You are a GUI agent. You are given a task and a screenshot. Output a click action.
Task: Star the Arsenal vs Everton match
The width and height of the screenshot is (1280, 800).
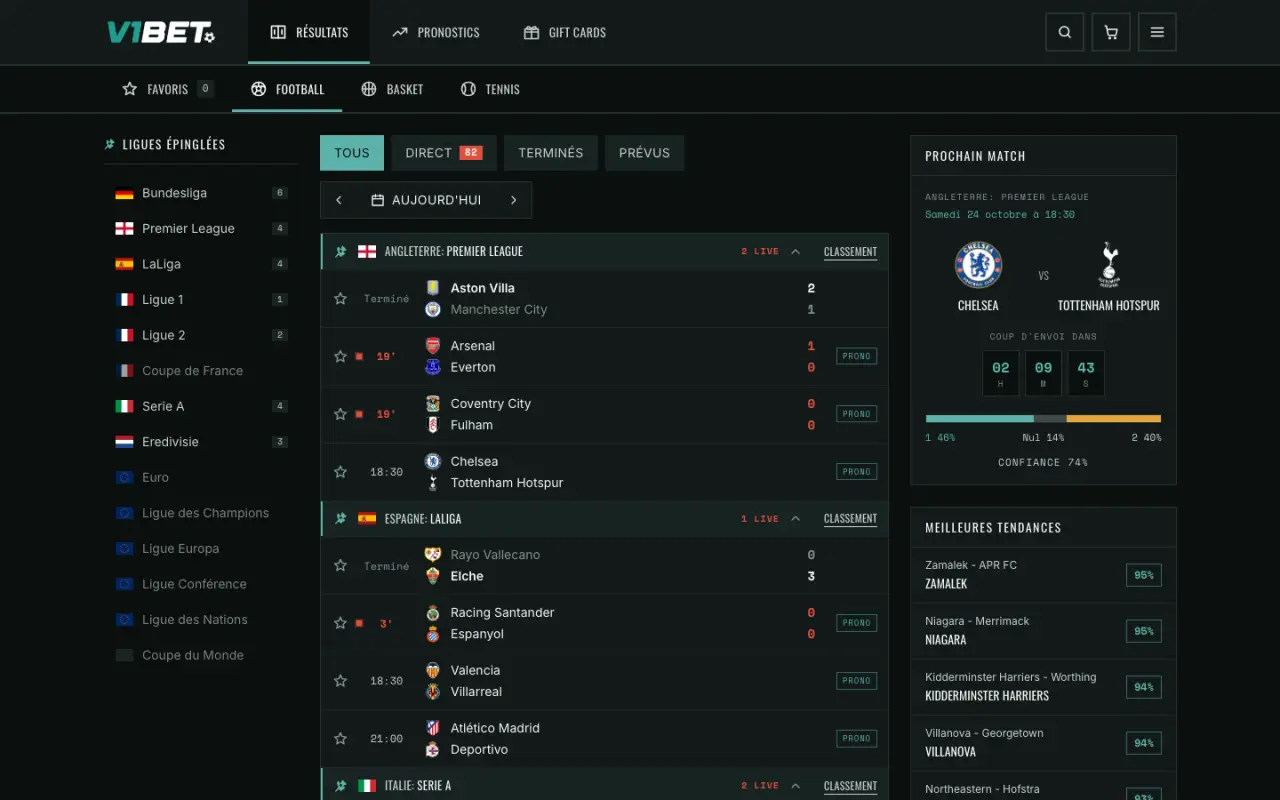(340, 356)
